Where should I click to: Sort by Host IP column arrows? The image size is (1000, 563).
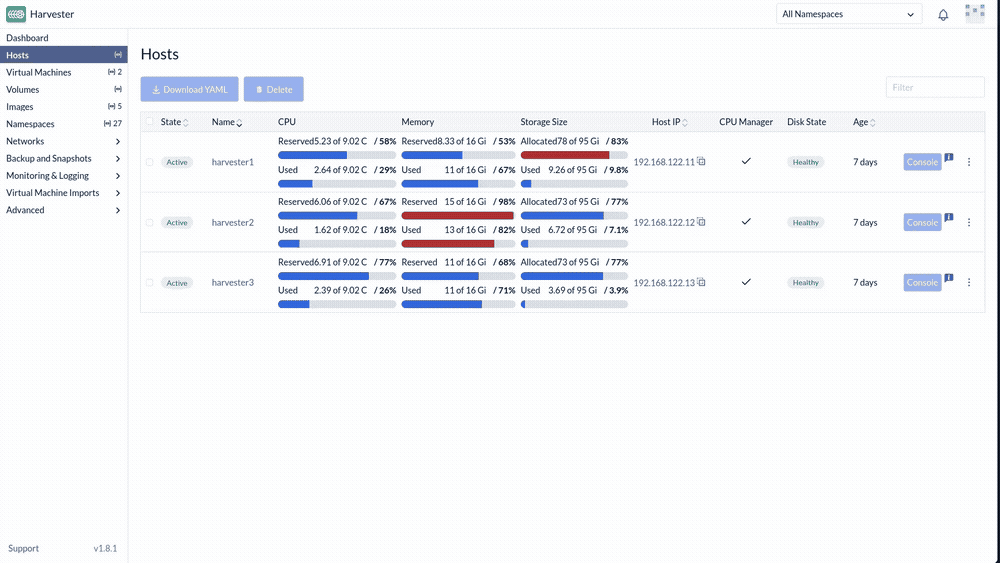pos(685,122)
